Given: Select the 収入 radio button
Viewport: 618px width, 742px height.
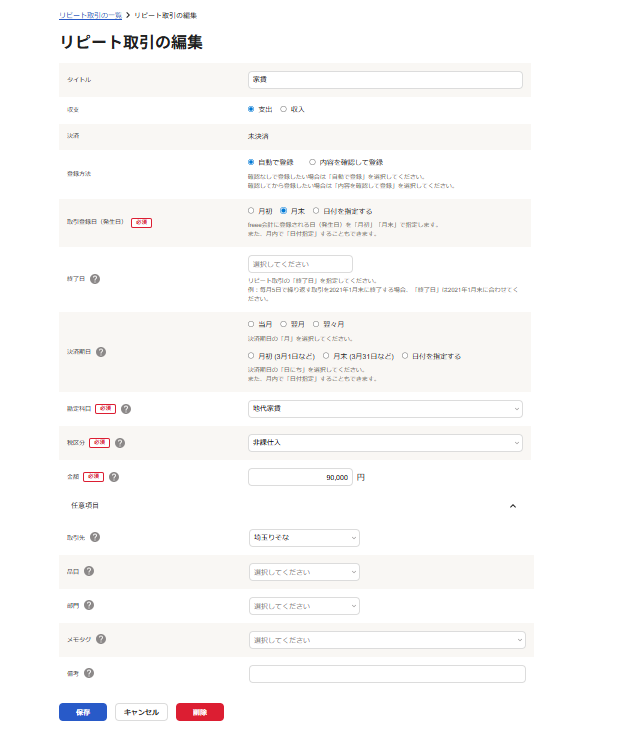Looking at the screenshot, I should point(283,109).
